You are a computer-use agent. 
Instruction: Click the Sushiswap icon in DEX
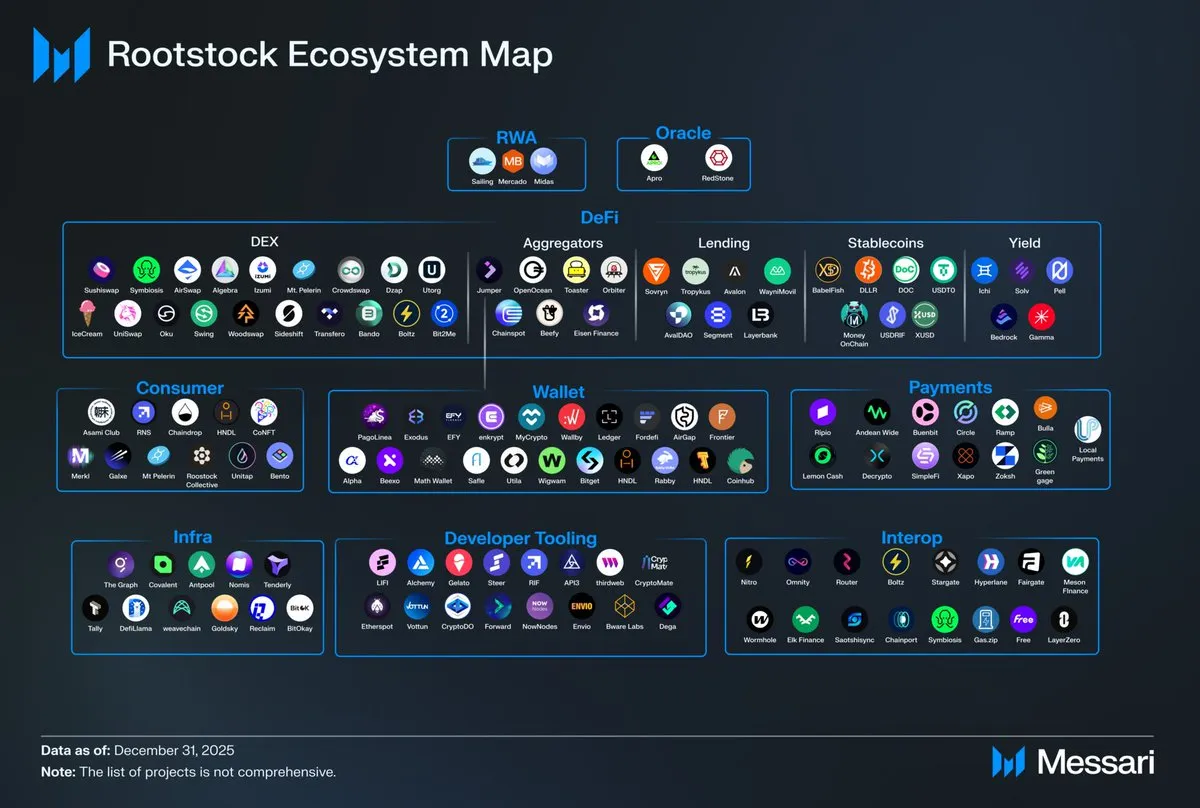(101, 270)
